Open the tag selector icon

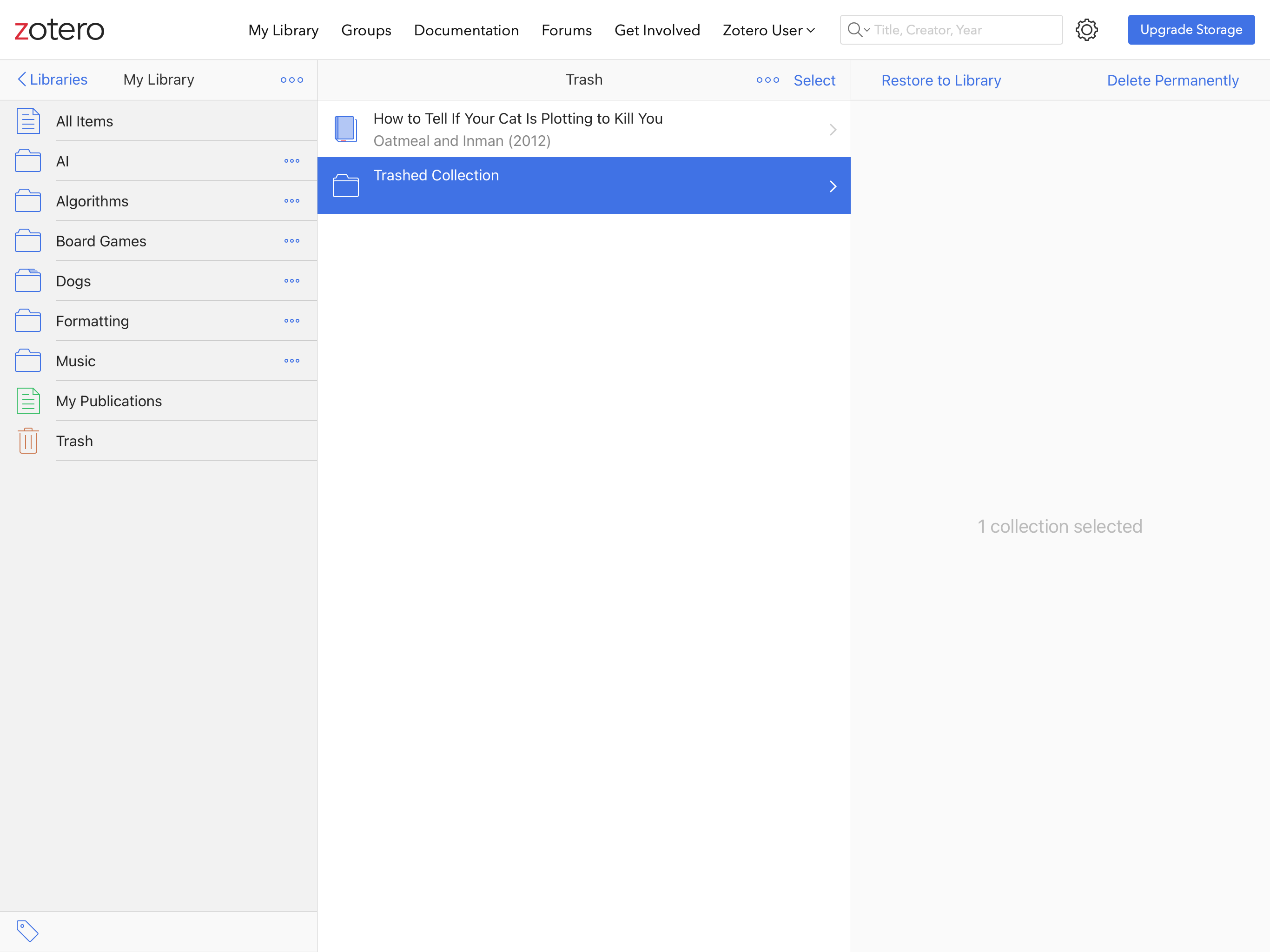27,931
